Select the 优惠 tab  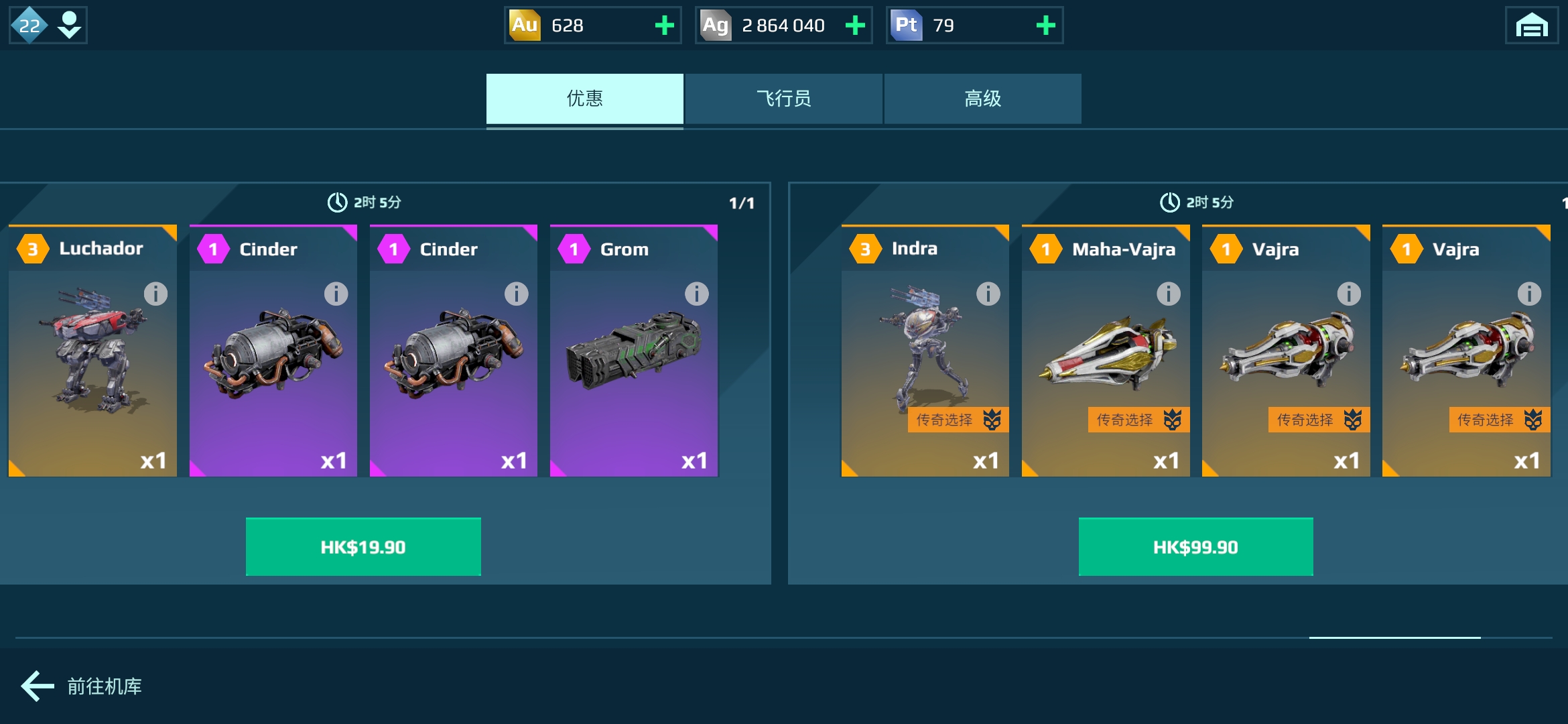(x=585, y=99)
